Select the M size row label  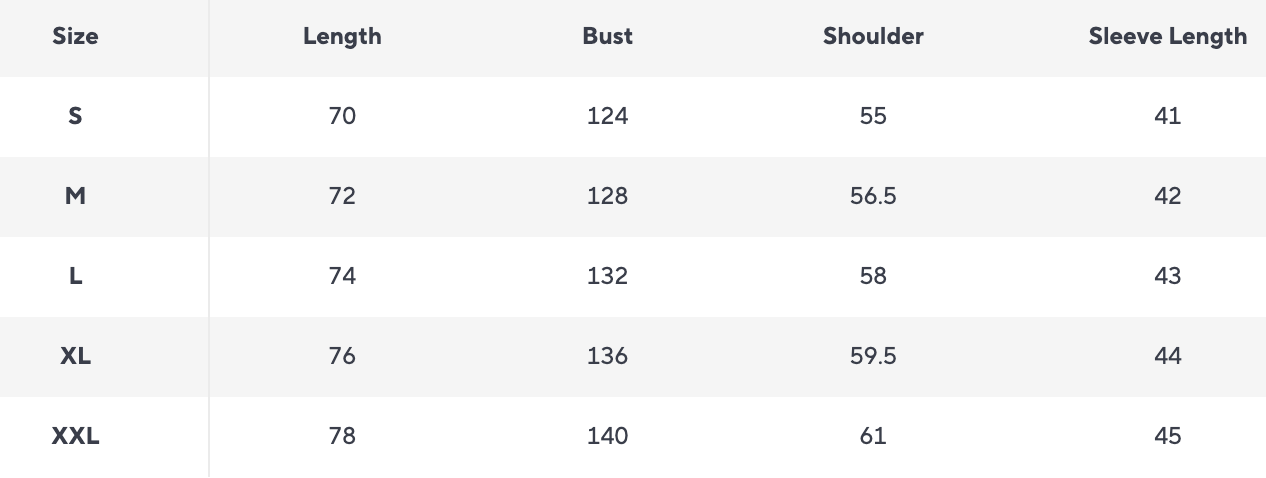[75, 196]
